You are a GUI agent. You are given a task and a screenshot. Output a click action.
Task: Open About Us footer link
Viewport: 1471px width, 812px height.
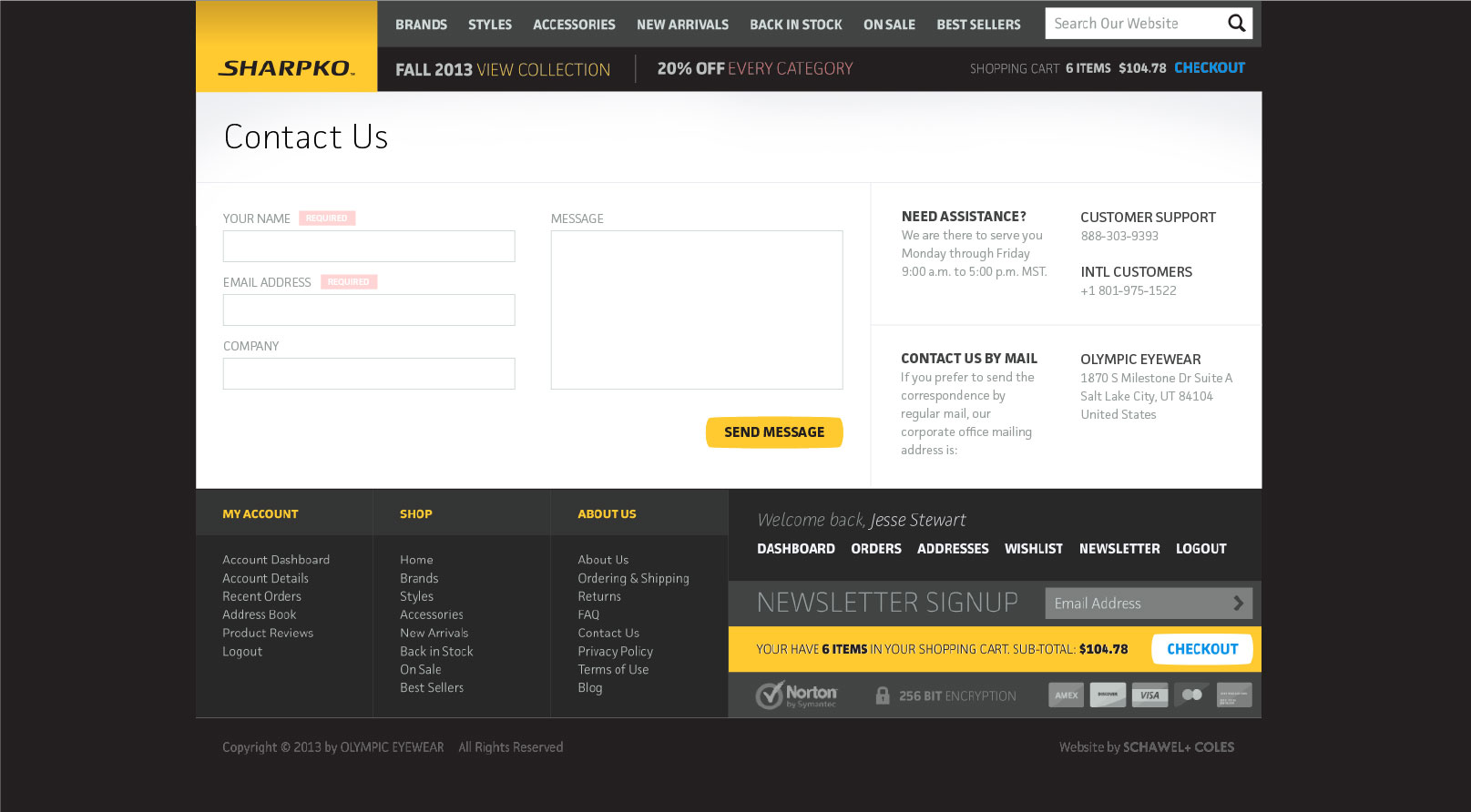pyautogui.click(x=603, y=560)
